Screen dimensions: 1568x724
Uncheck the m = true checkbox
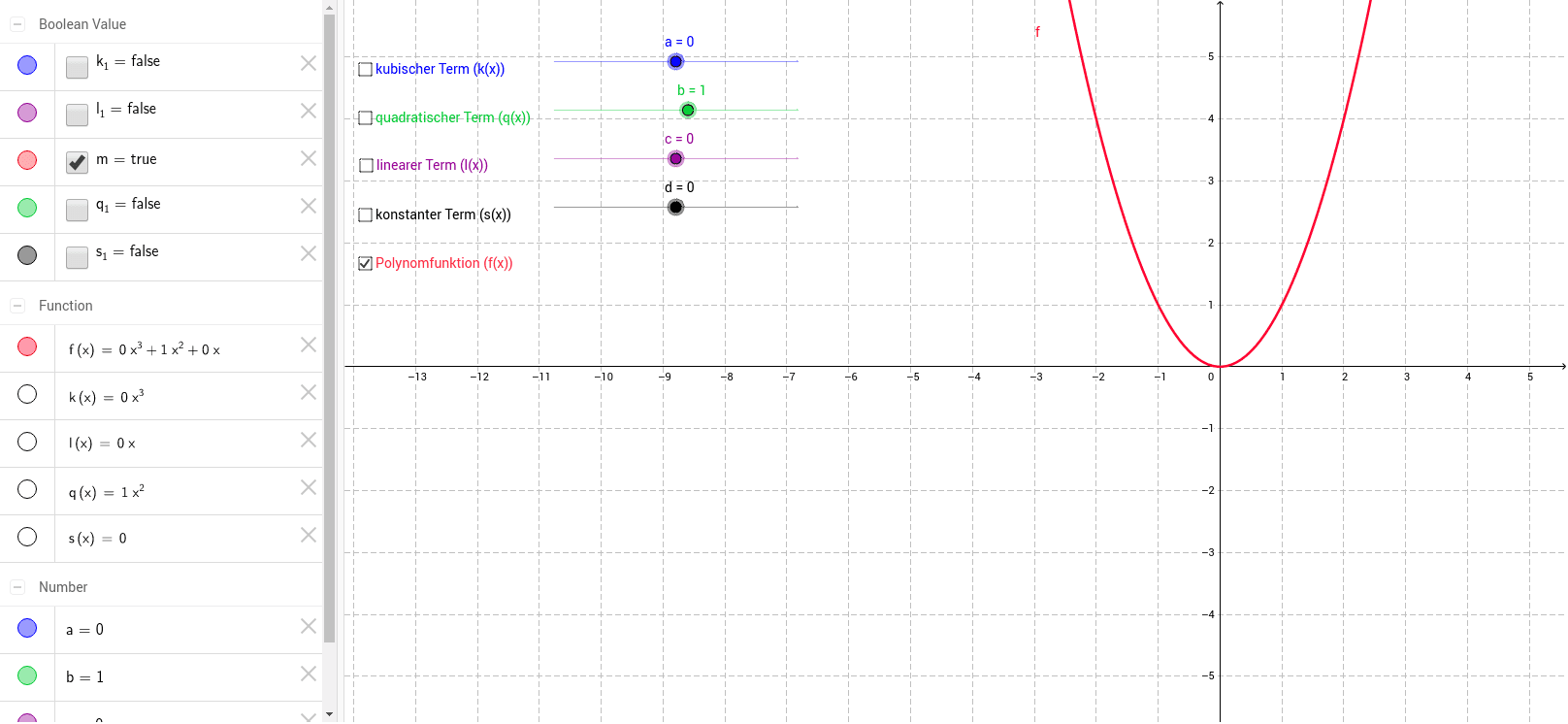(78, 162)
